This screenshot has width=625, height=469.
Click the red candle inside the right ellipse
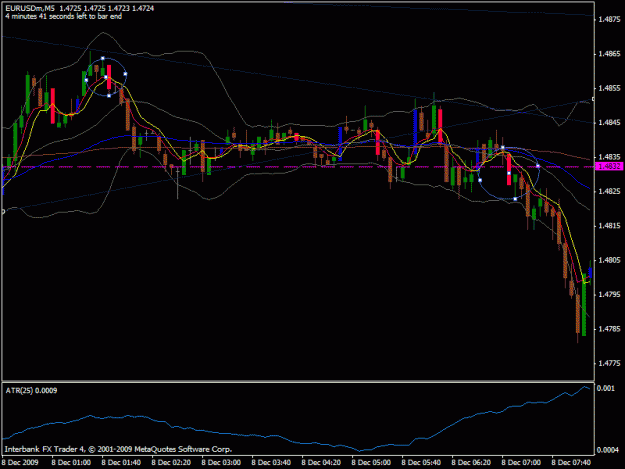click(509, 170)
